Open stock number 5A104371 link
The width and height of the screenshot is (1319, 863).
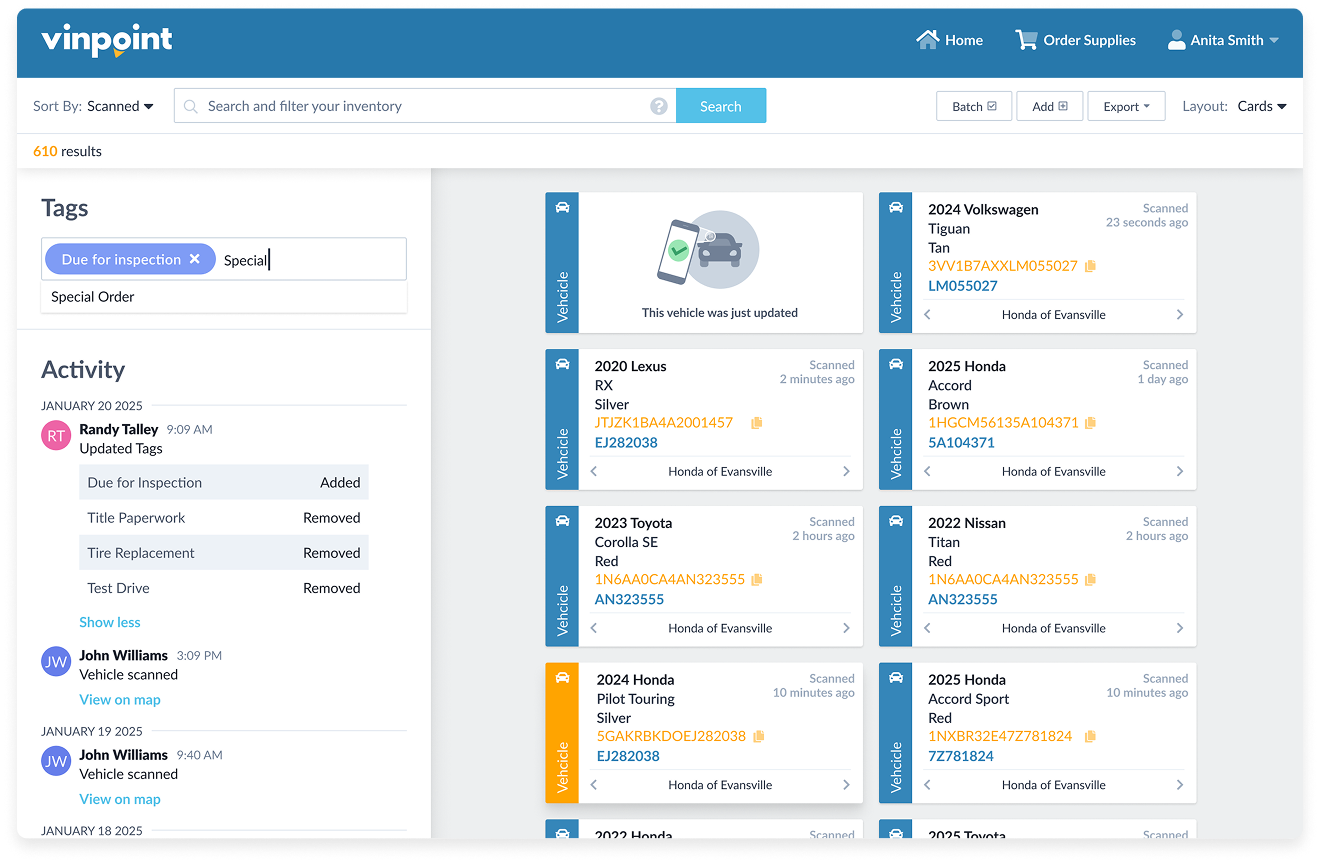pyautogui.click(x=962, y=443)
